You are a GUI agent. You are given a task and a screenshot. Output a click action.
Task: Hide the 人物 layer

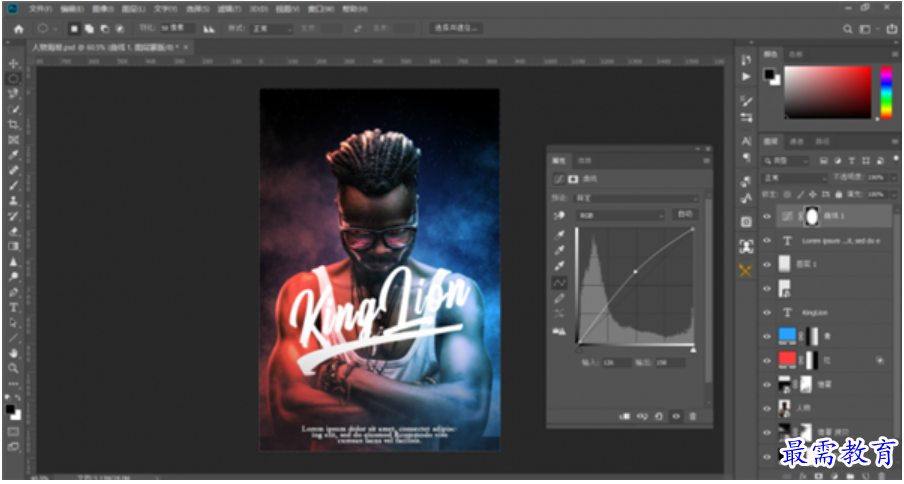[x=767, y=408]
